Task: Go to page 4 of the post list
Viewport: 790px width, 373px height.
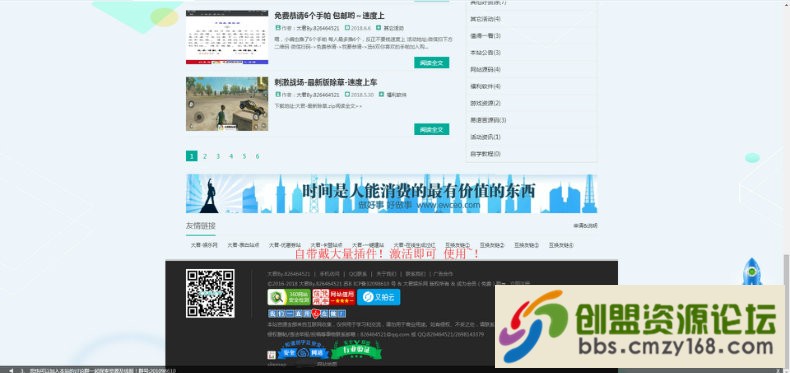Action: coord(231,156)
